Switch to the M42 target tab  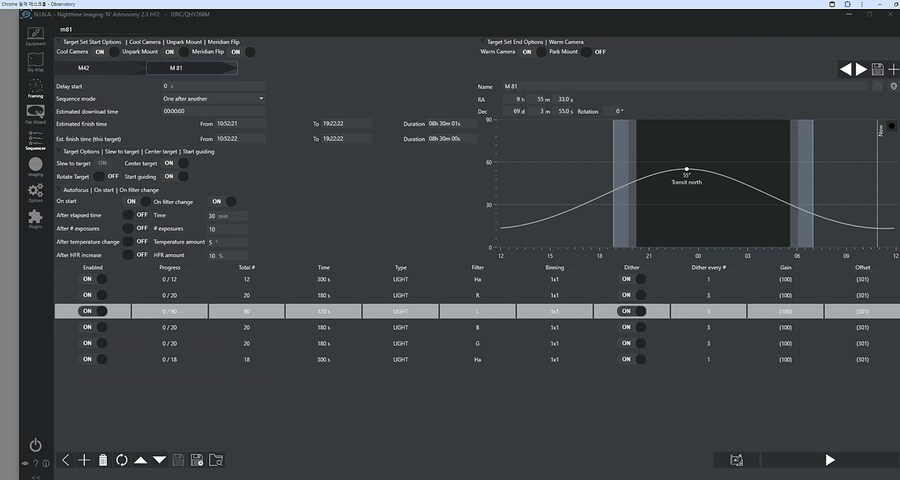click(x=84, y=68)
